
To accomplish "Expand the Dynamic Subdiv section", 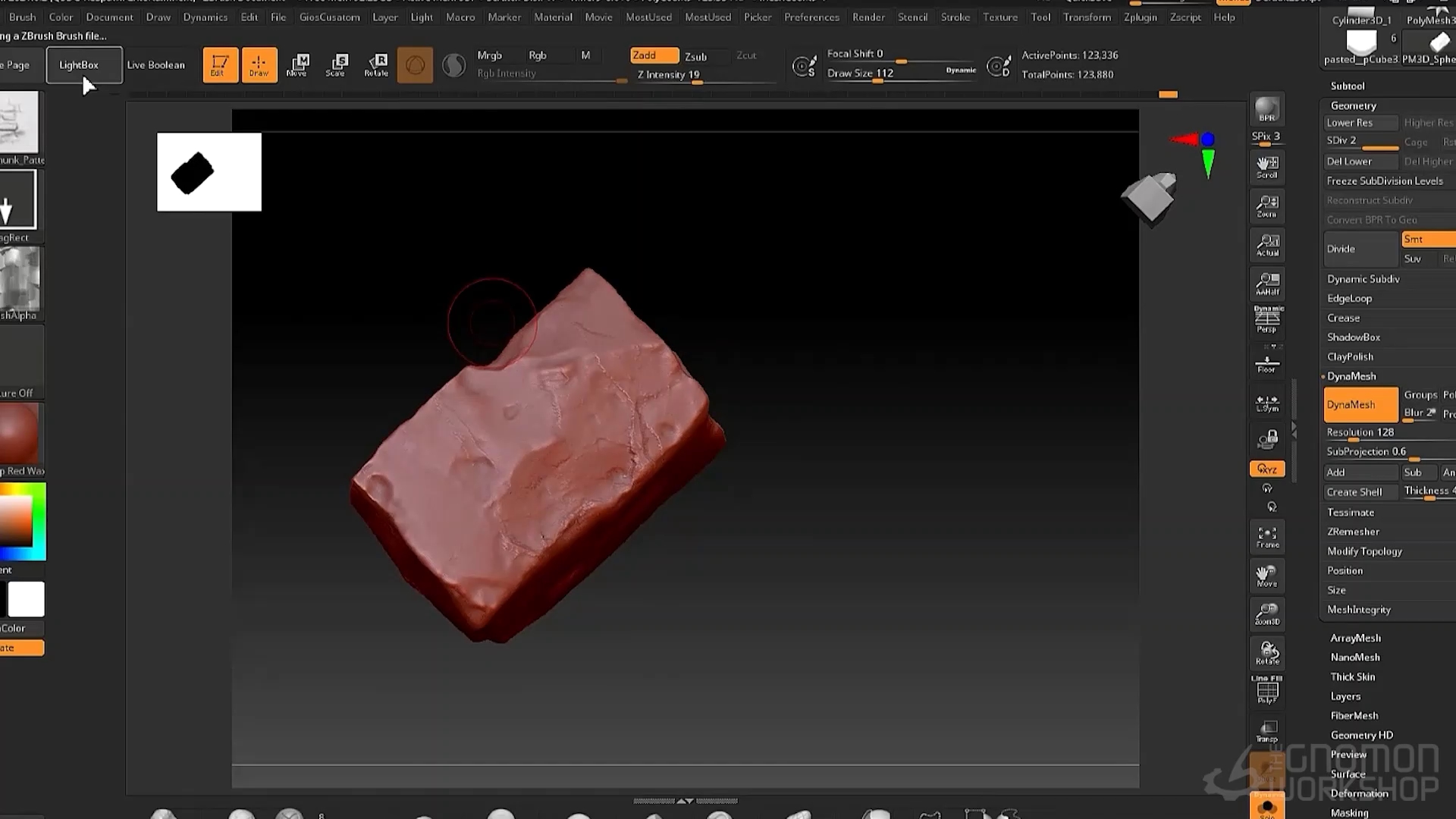I will point(1363,279).
